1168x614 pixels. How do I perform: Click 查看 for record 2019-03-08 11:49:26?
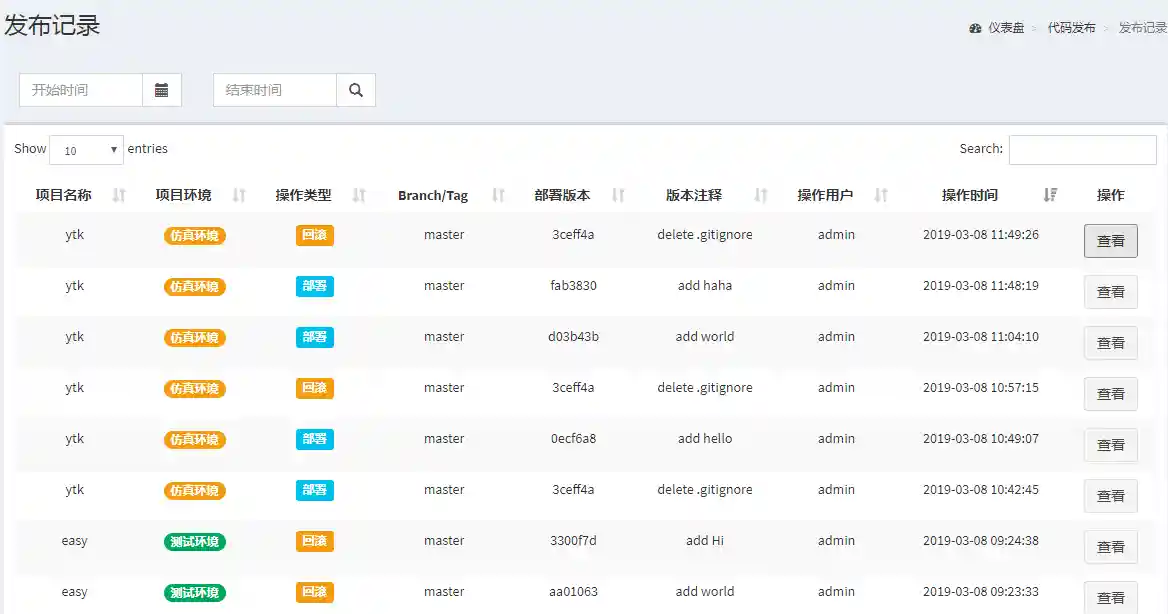(x=1111, y=241)
